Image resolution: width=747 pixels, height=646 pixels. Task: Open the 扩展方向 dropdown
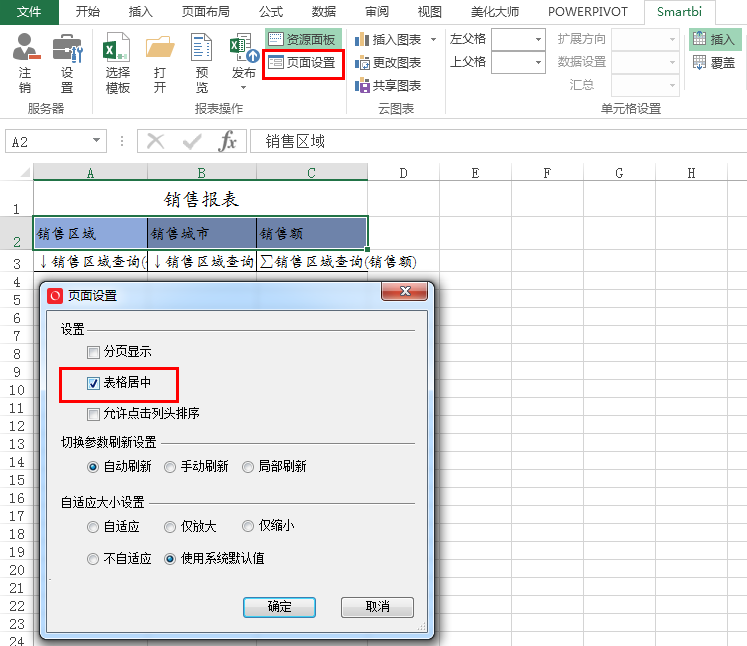(x=672, y=39)
